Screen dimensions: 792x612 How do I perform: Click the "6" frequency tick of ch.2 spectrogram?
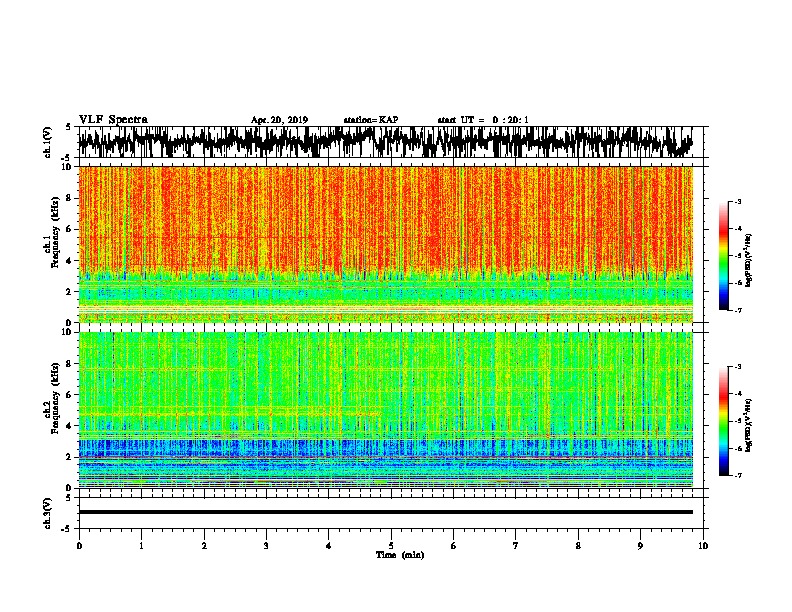(70, 395)
